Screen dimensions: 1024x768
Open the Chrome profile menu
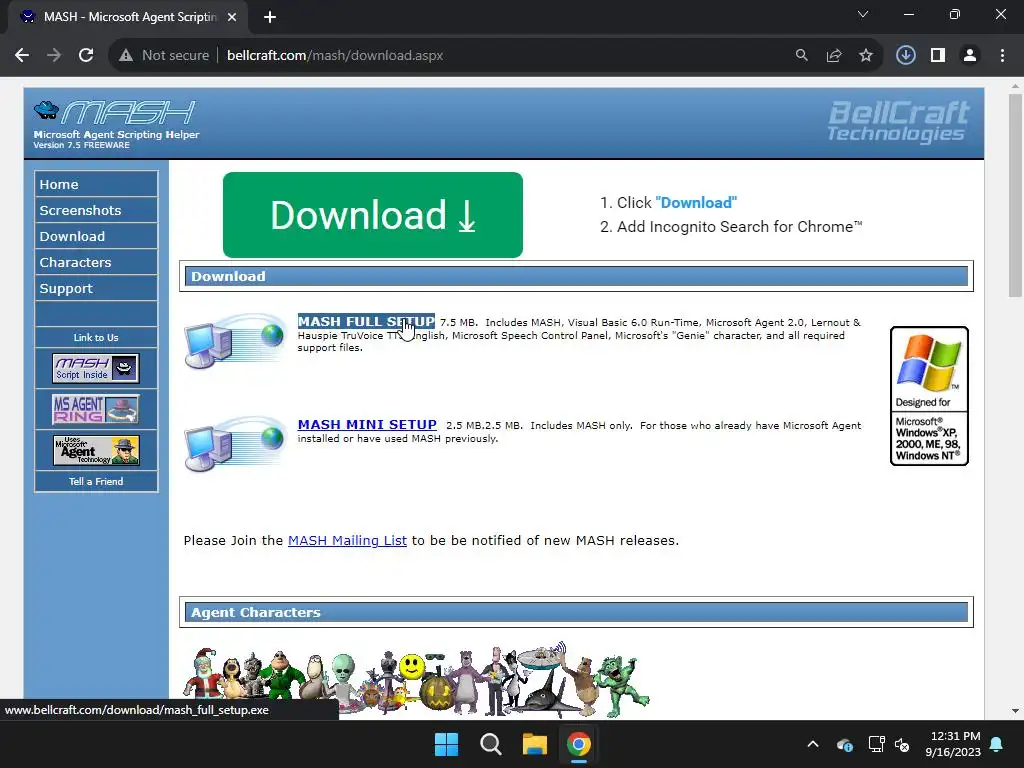point(970,56)
